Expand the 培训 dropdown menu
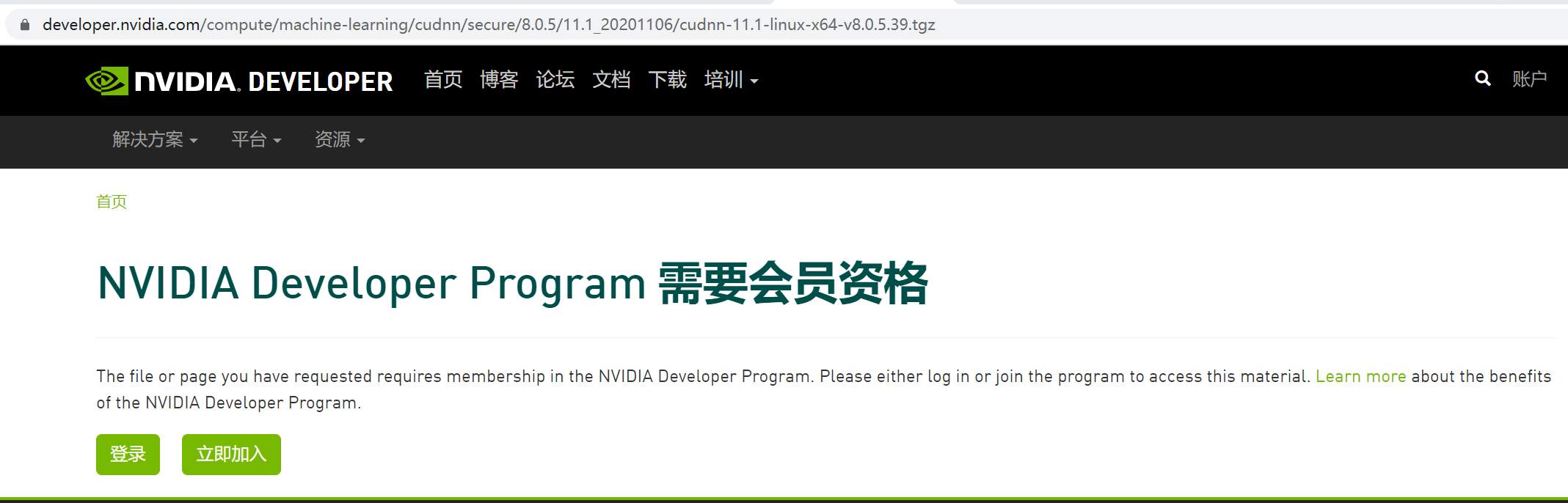1568x503 pixels. pyautogui.click(x=731, y=79)
